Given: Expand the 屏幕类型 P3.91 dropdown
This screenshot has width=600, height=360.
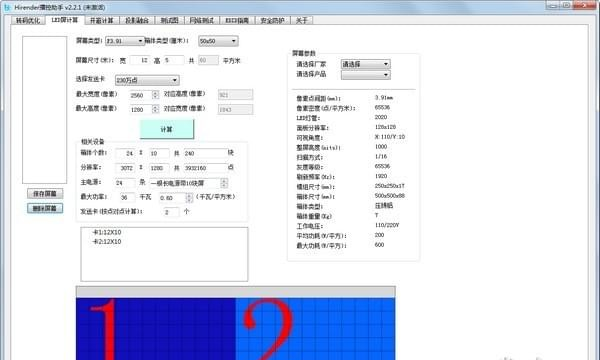Looking at the screenshot, I should [x=125, y=41].
